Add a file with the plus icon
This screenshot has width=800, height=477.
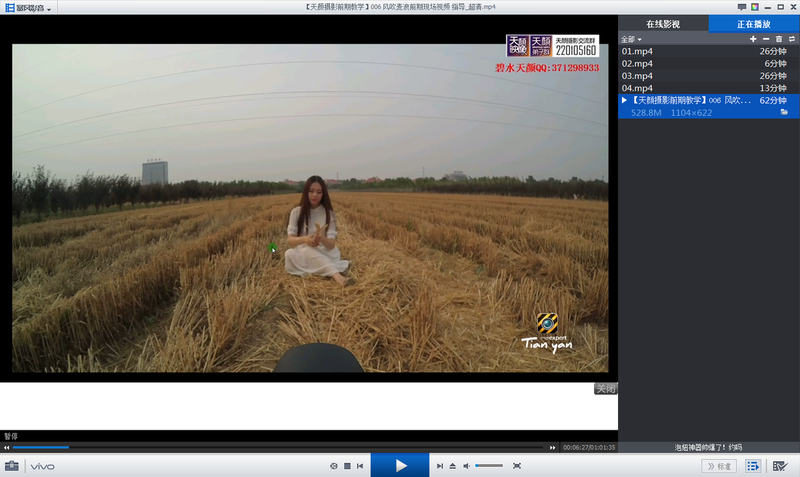click(753, 39)
